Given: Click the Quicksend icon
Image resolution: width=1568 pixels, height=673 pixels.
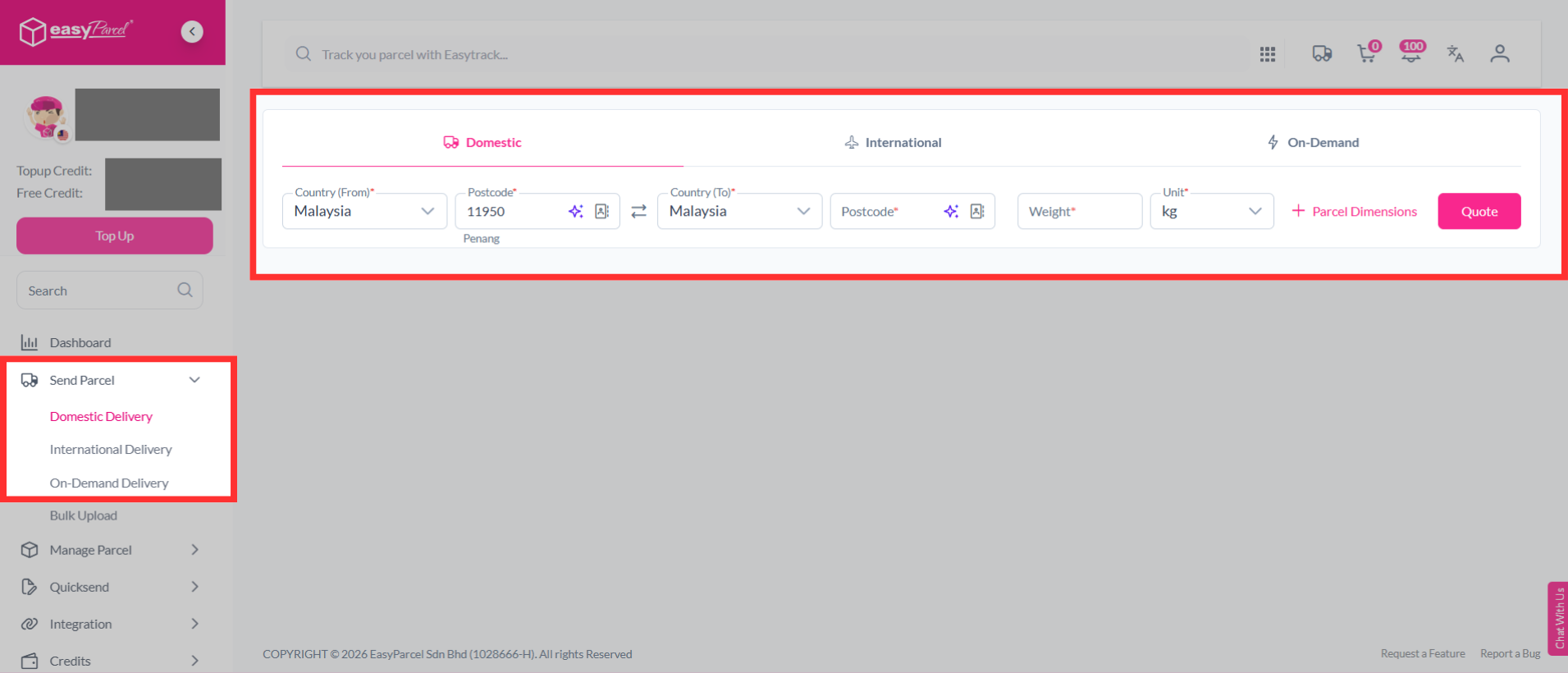Looking at the screenshot, I should tap(30, 587).
